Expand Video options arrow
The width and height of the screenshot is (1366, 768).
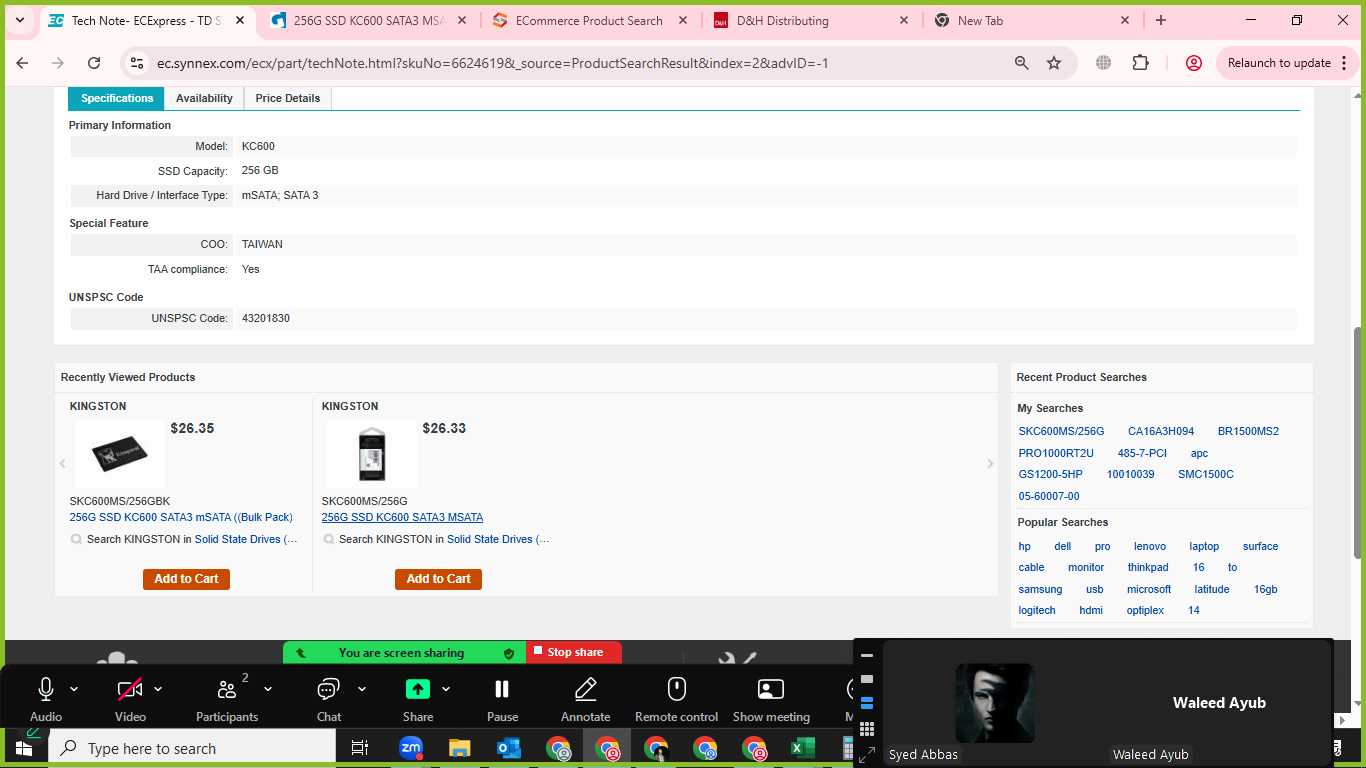point(158,689)
